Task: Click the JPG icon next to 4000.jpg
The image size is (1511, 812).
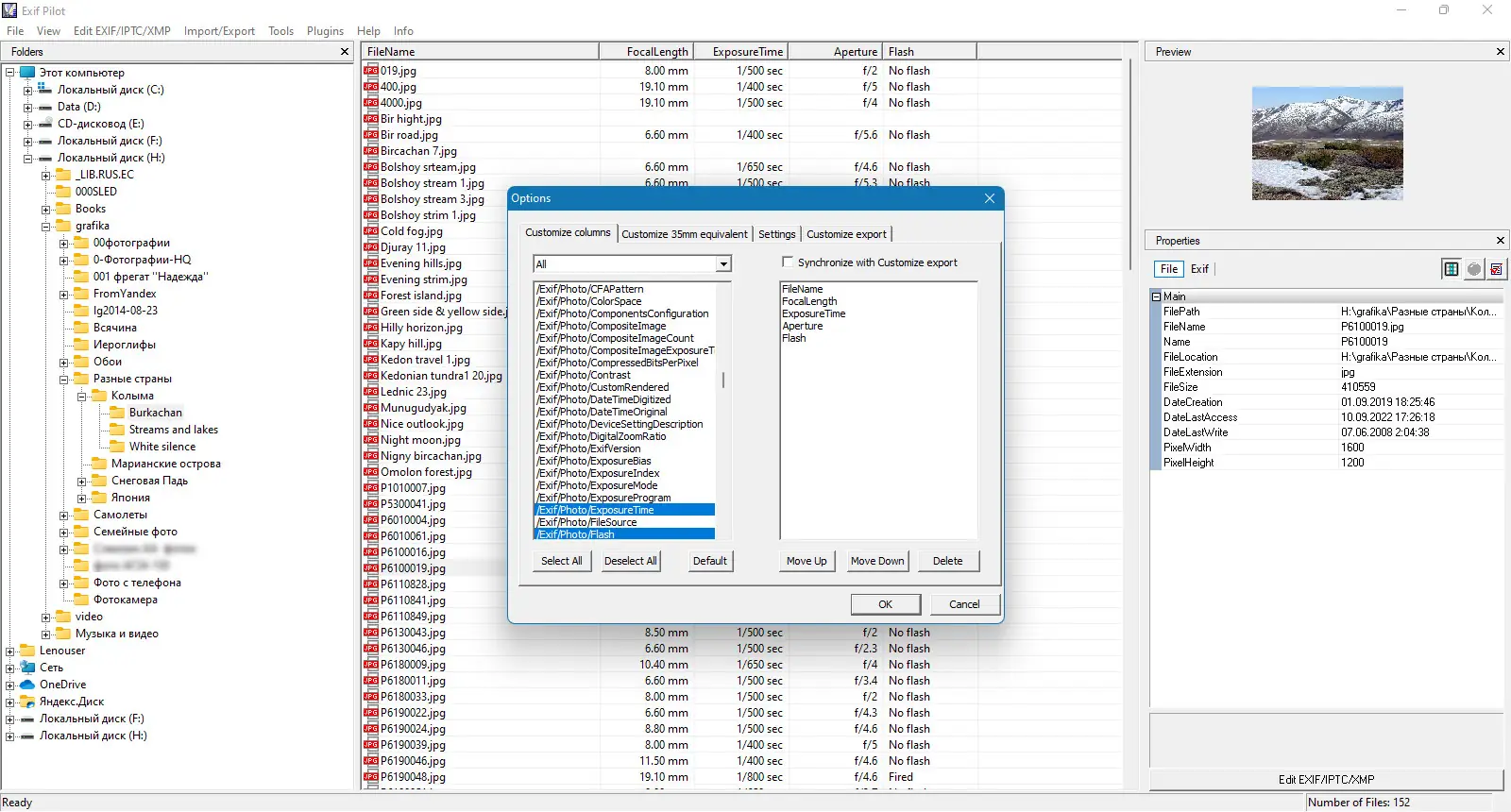Action: 371,103
